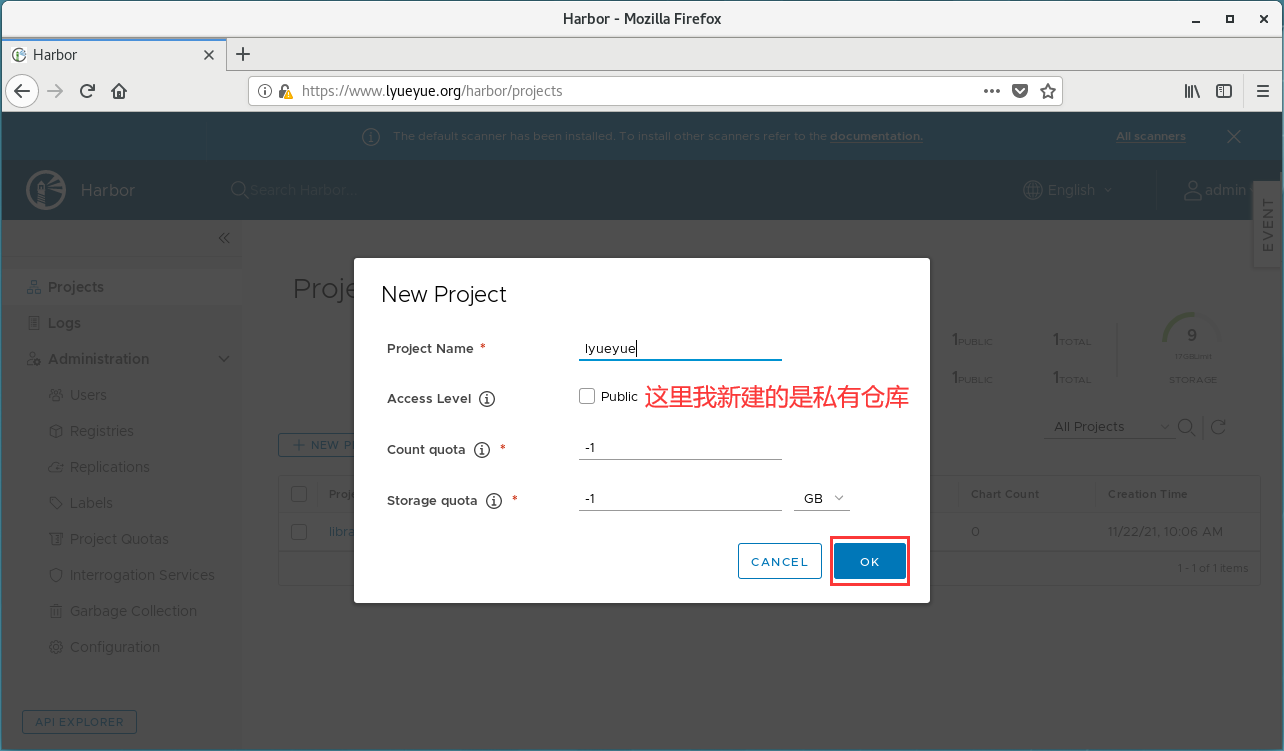Select the library project row checkbox
Viewport: 1284px width, 751px height.
pyautogui.click(x=299, y=531)
